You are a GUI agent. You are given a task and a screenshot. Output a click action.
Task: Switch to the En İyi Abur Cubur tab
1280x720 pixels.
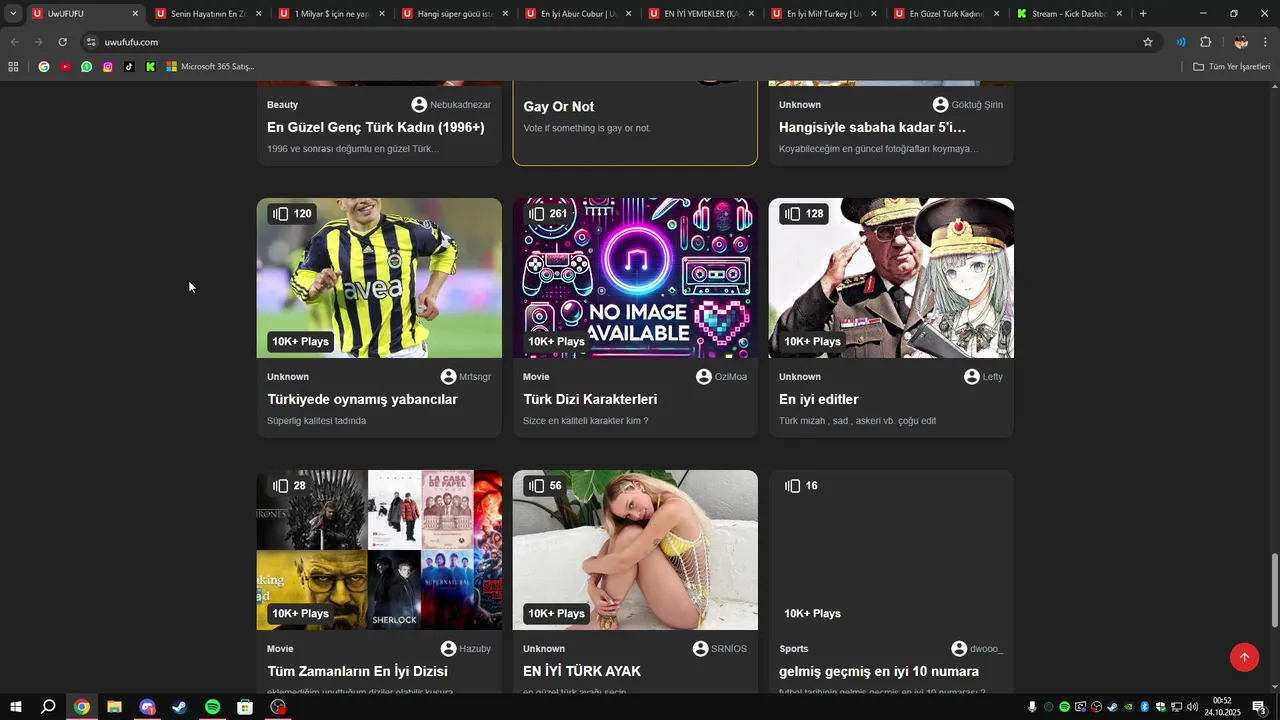[x=577, y=14]
